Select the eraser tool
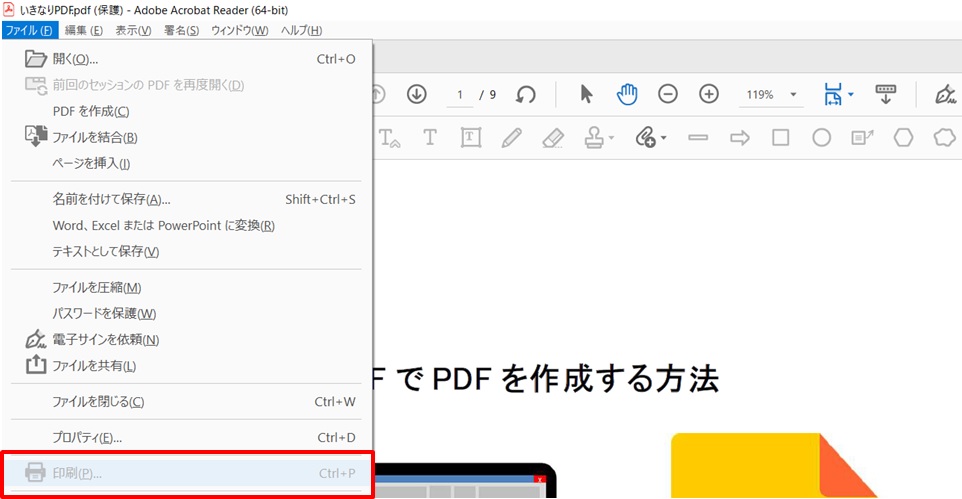Screen dimensions: 962x499 tap(553, 137)
